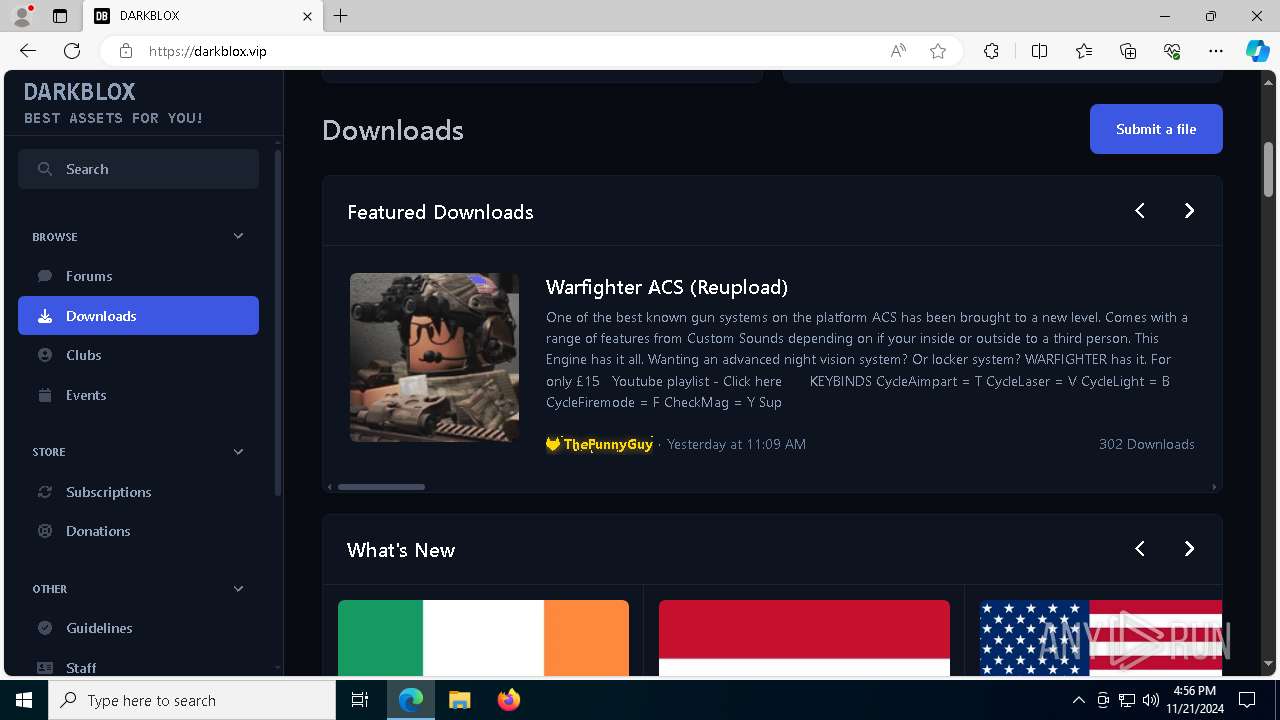Open Browser essentials heart icon
Image resolution: width=1280 pixels, height=720 pixels.
pyautogui.click(x=1172, y=51)
